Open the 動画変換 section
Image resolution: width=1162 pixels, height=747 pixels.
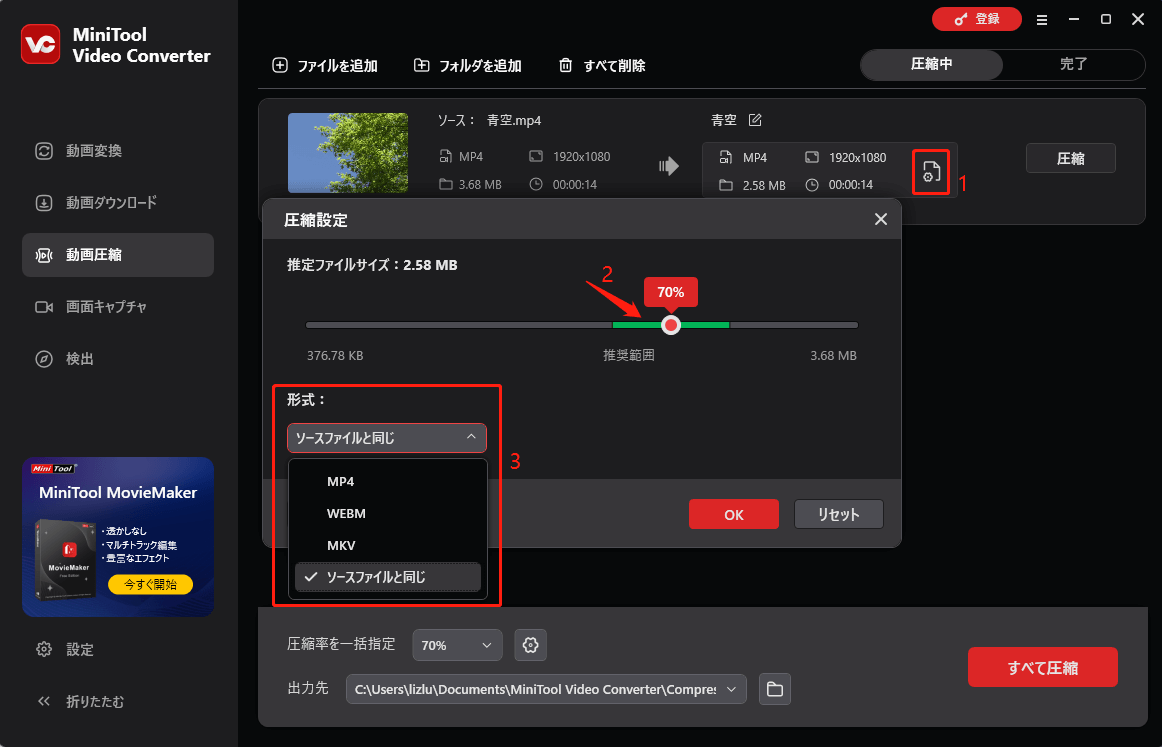118,151
